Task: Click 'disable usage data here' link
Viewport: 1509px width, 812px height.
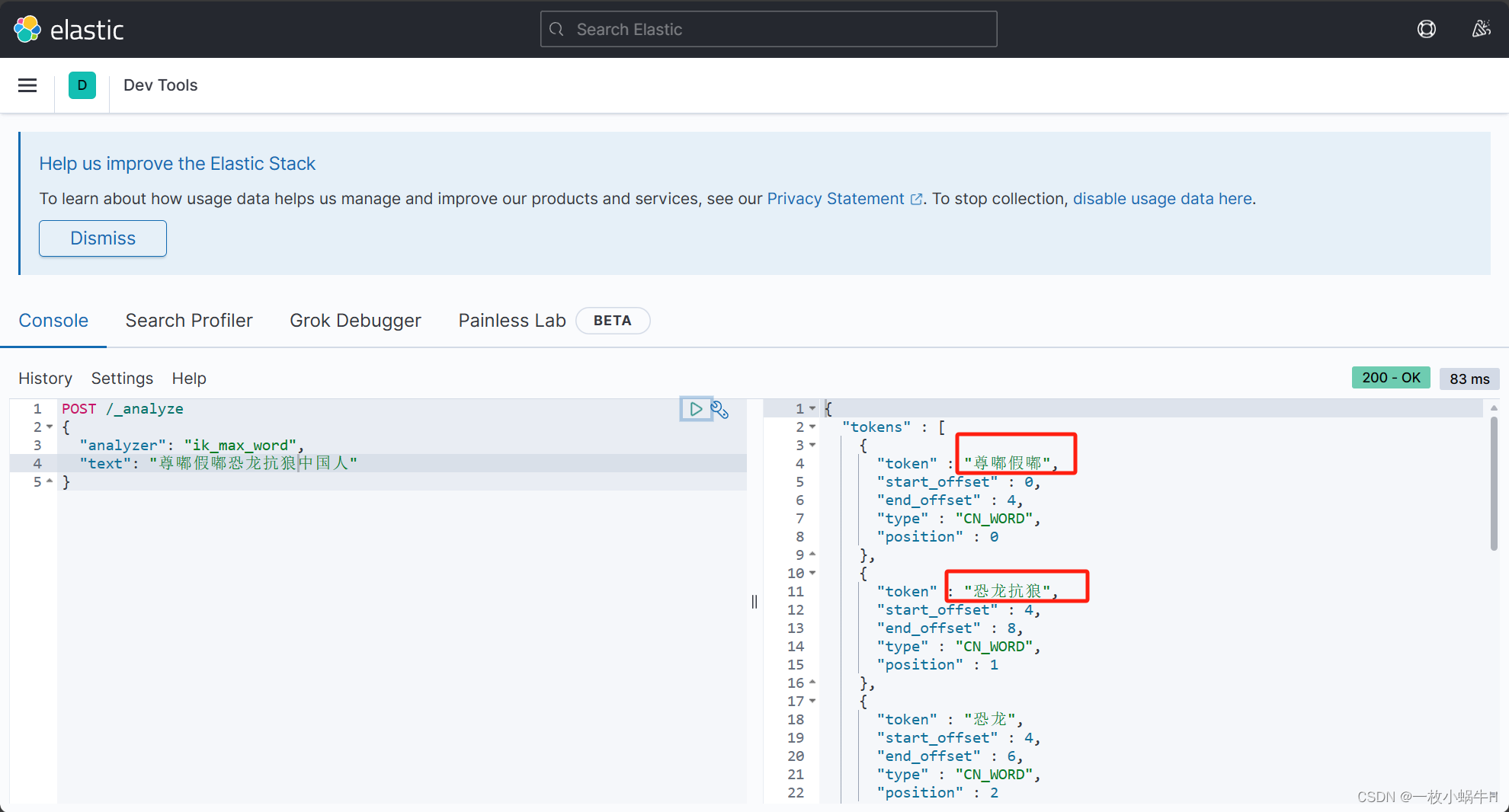Action: pos(1162,198)
